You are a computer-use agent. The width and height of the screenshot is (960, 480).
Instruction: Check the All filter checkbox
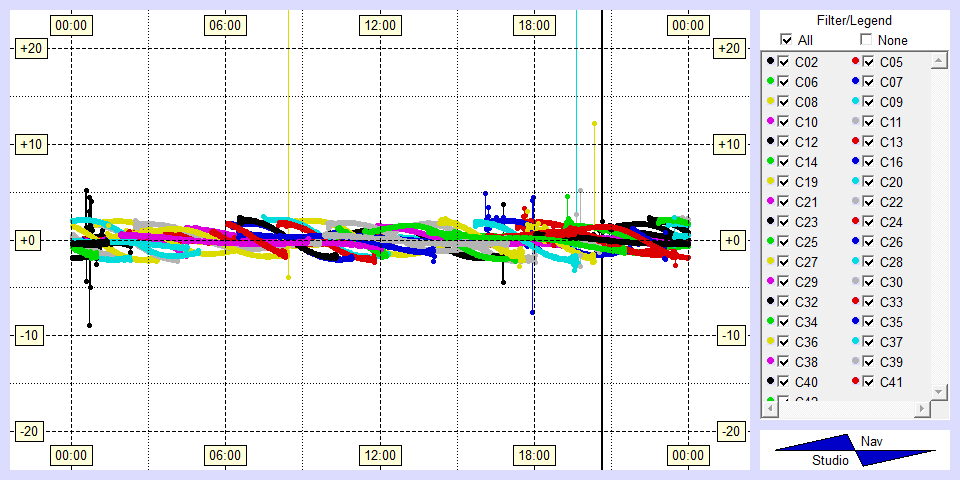point(786,40)
